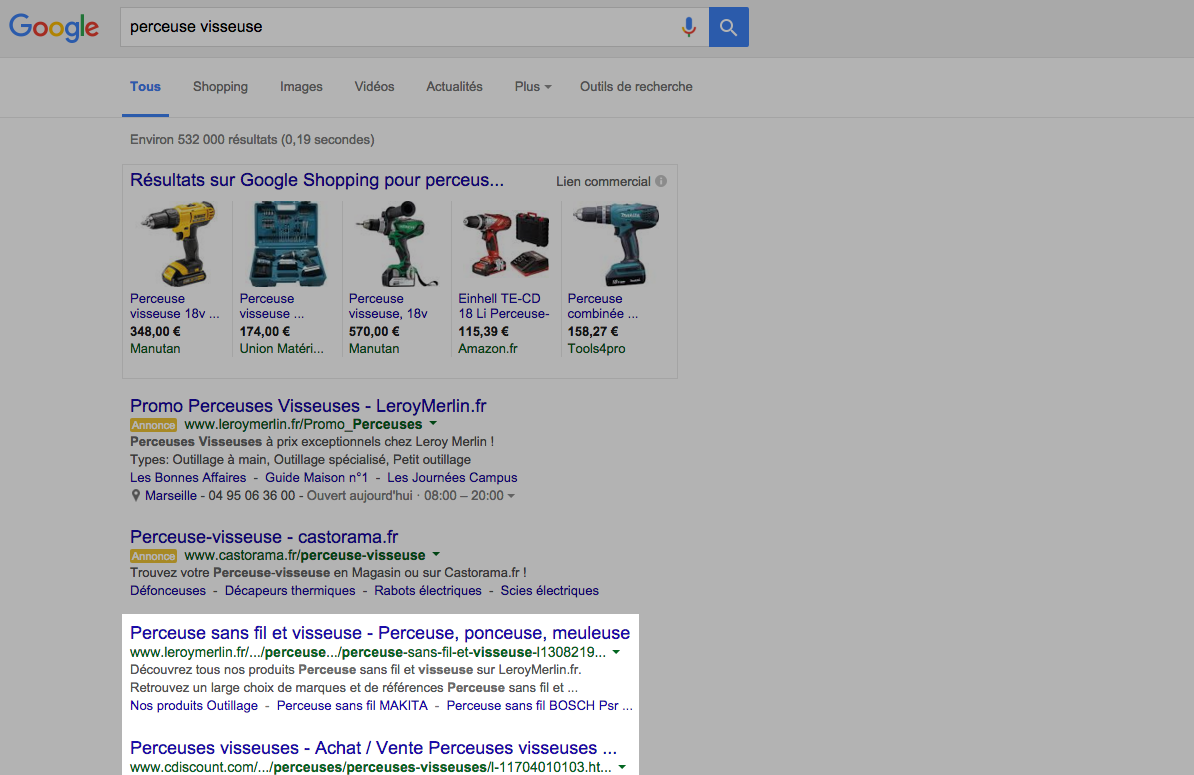Click the Marseille location pin icon
This screenshot has height=775, width=1194.
coord(136,496)
